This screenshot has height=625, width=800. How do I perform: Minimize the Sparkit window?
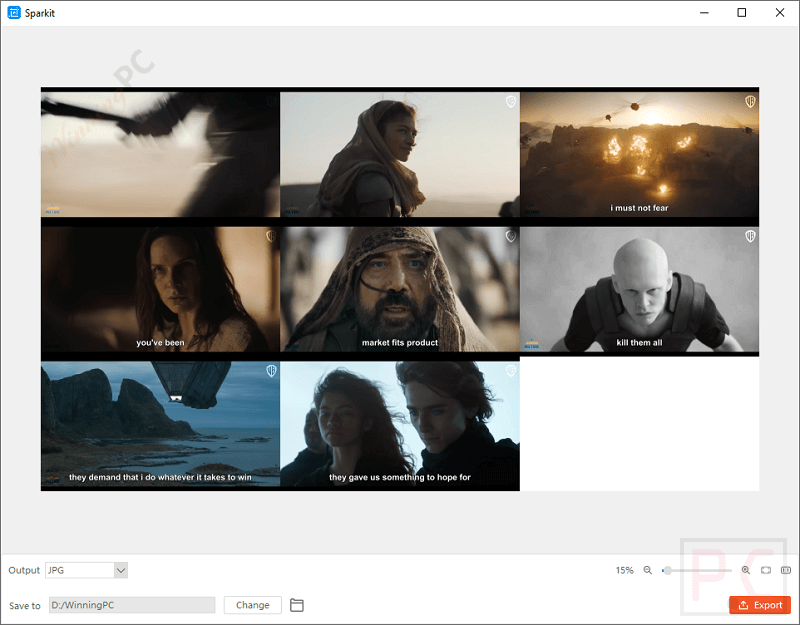pos(704,12)
